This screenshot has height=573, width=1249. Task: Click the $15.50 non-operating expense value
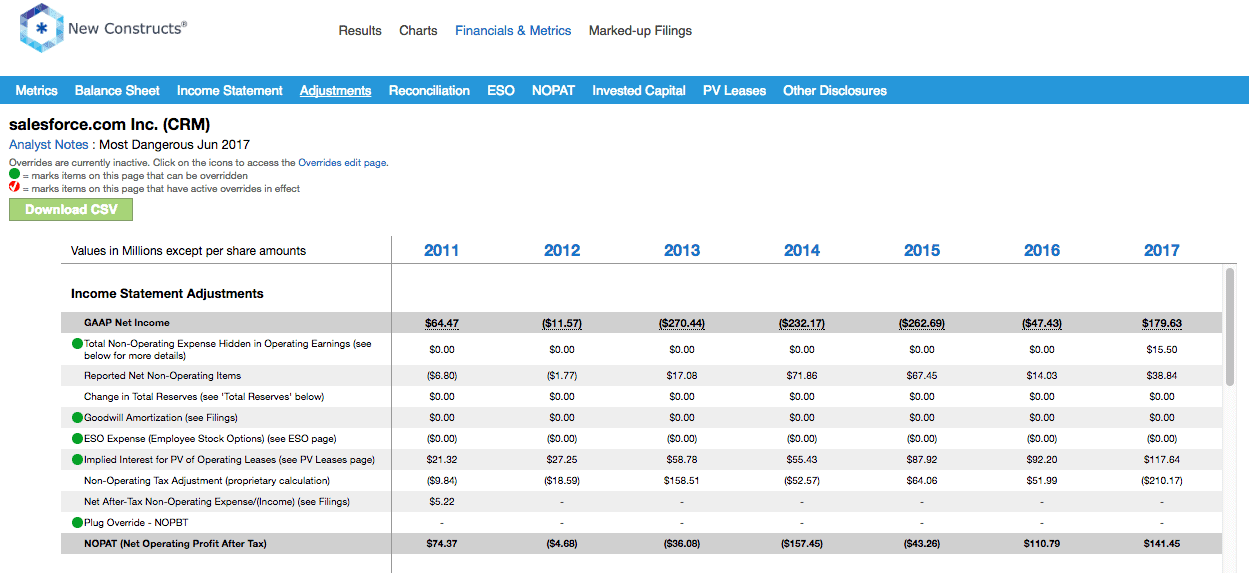tap(1162, 350)
